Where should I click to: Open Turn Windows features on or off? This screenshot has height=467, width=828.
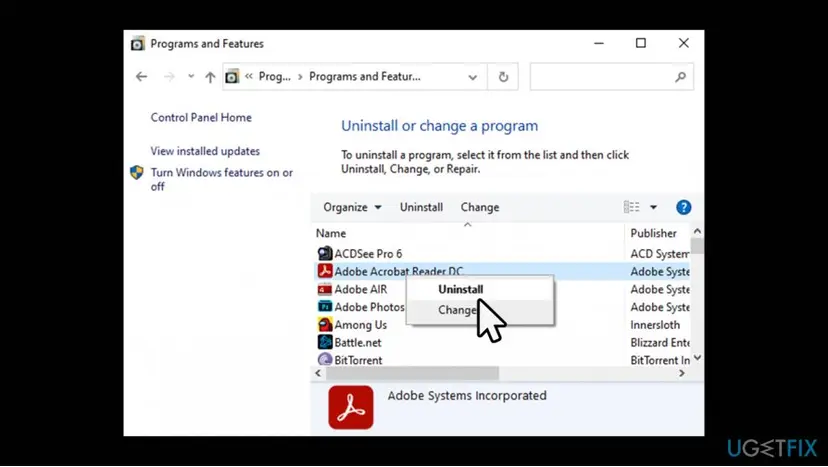pos(221,180)
